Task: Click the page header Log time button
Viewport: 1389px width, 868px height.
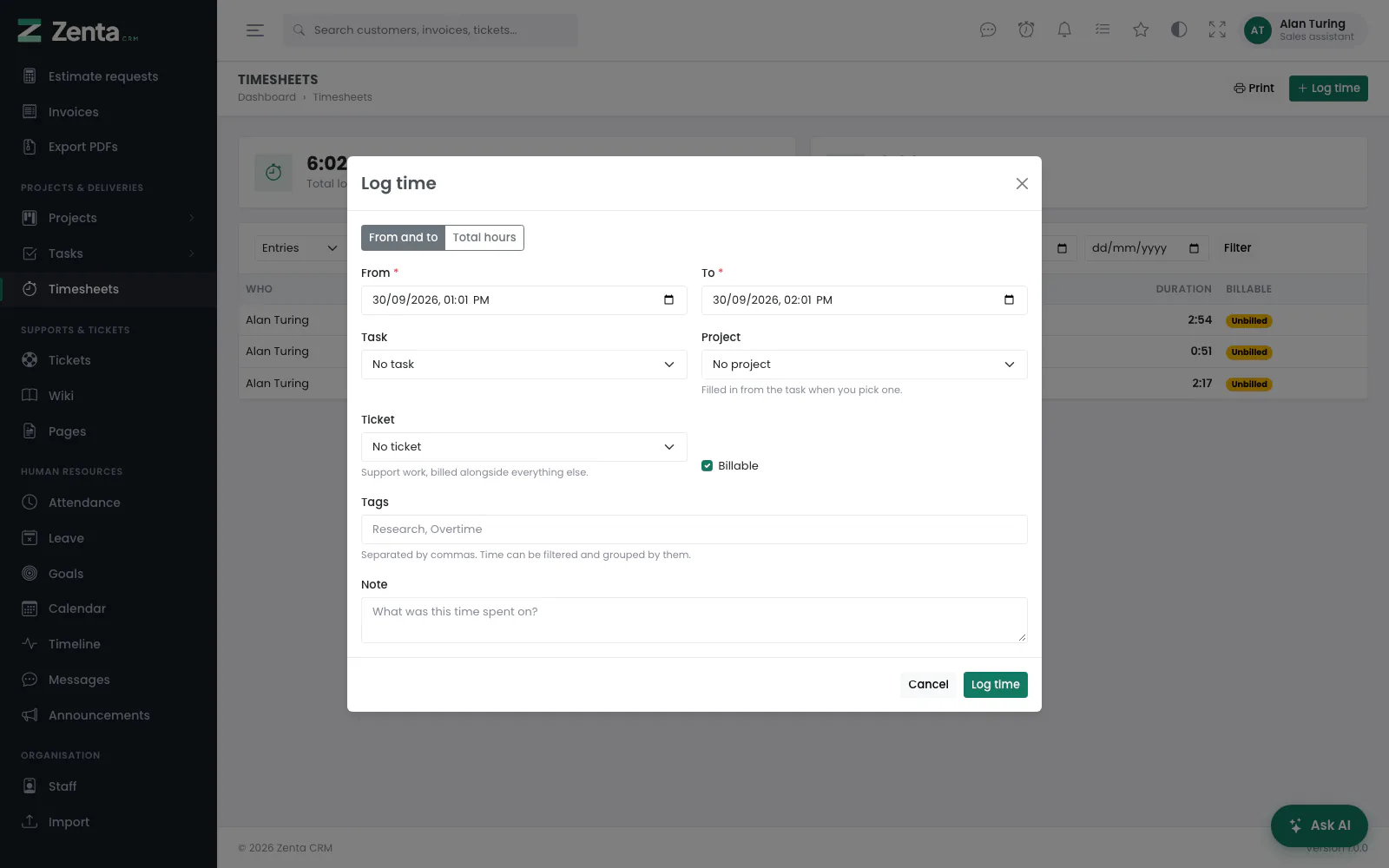Action: pos(1328,89)
